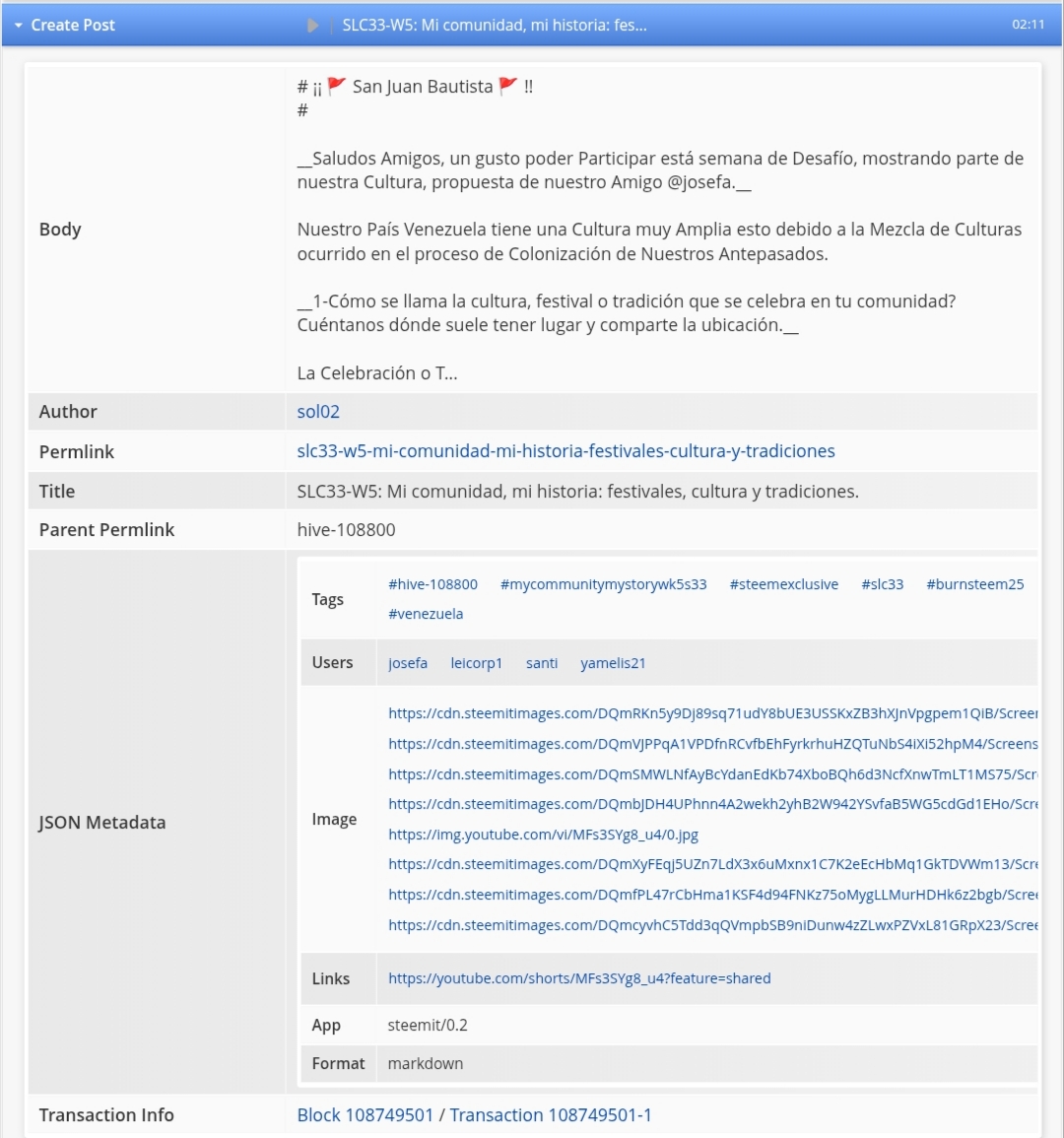Open author sol02 profile link
Viewport: 1064px width, 1138px height.
318,412
